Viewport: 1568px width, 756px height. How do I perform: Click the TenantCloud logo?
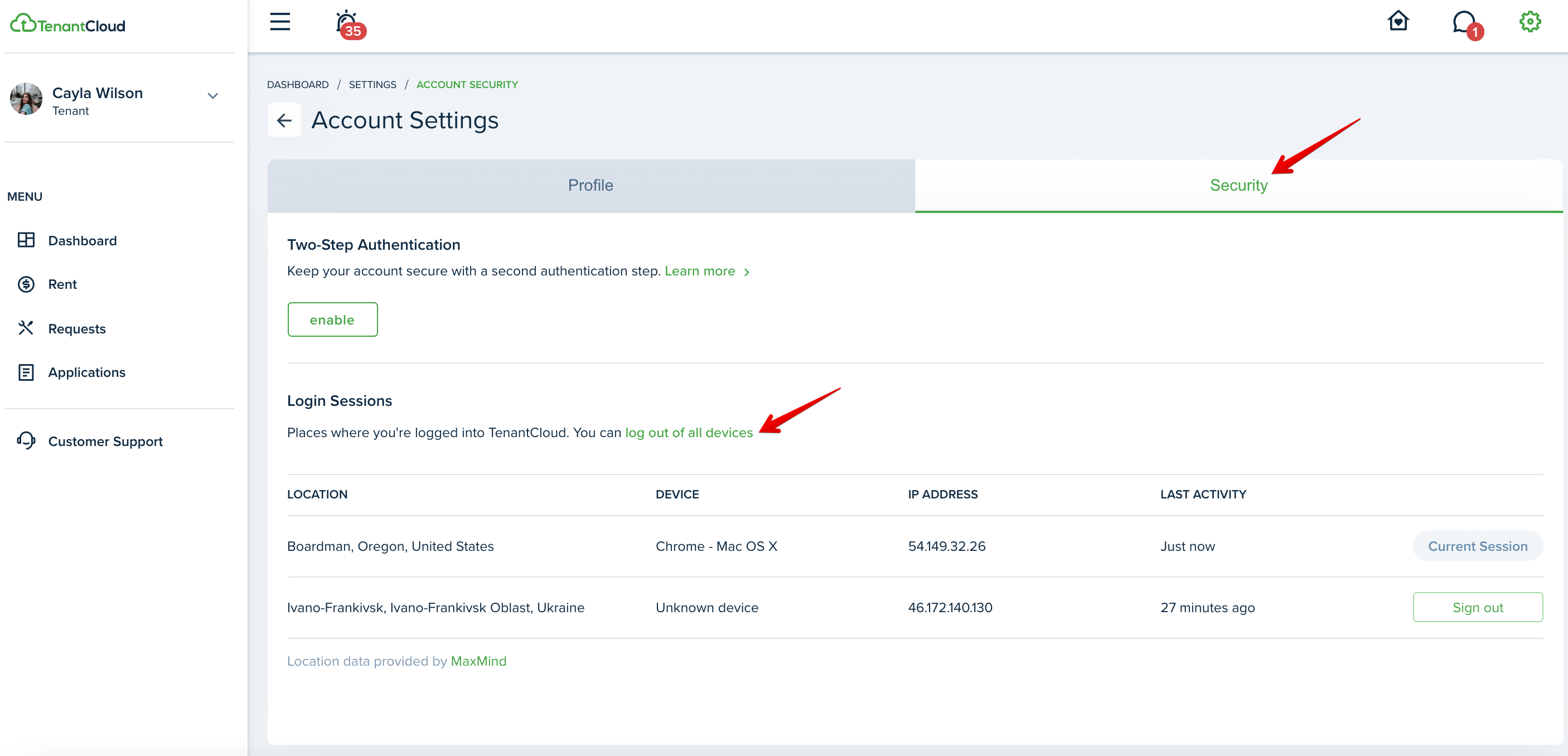tap(67, 25)
